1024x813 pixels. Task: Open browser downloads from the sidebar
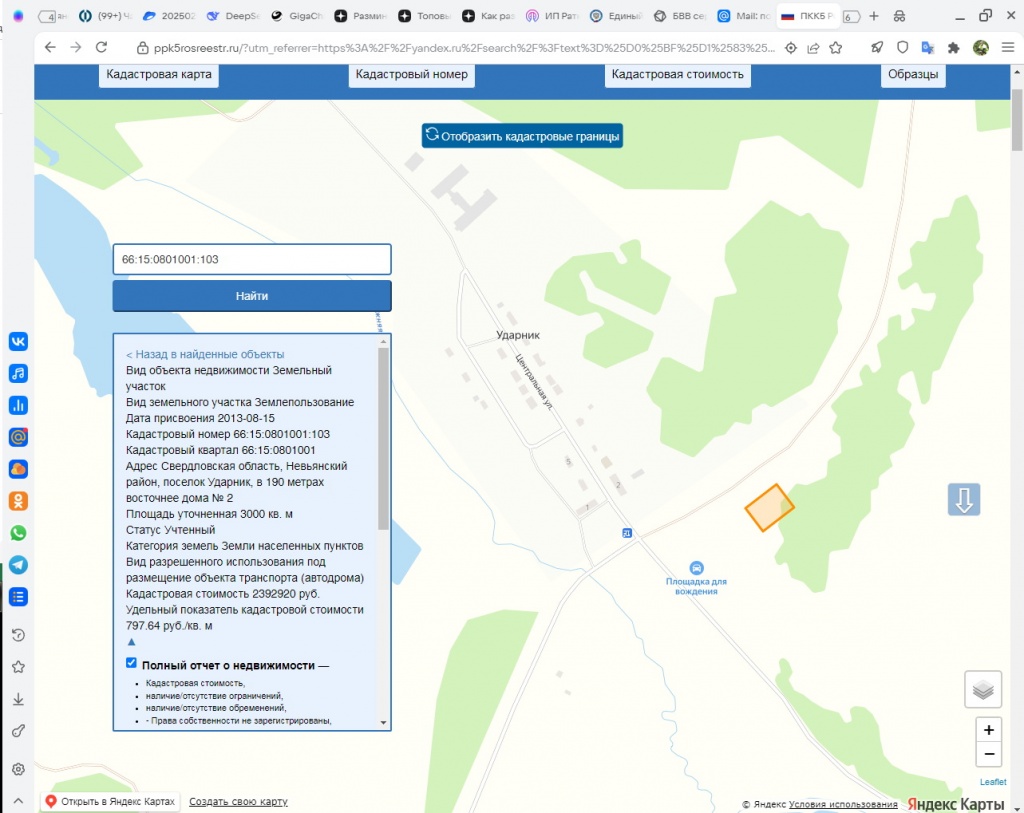18,699
